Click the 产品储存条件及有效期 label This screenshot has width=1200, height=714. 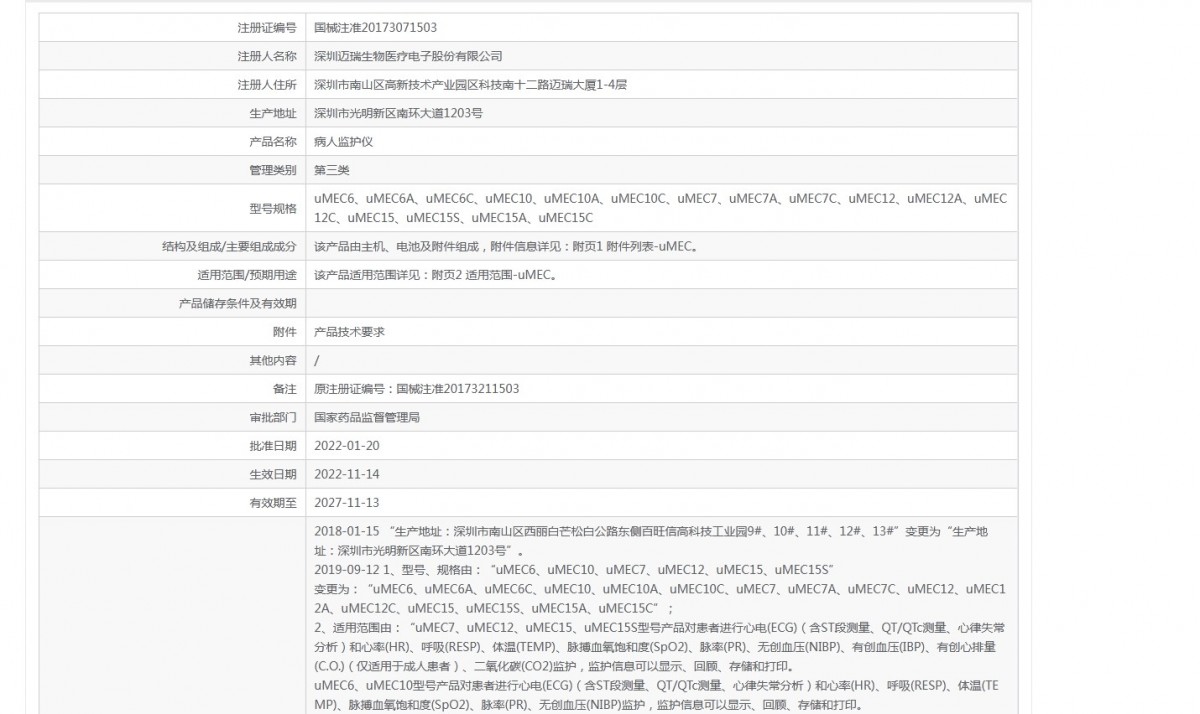coord(237,303)
